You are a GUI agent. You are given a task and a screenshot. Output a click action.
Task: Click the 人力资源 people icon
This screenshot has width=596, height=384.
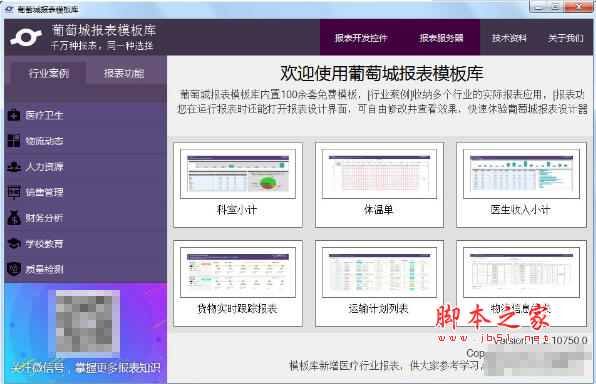[14, 167]
